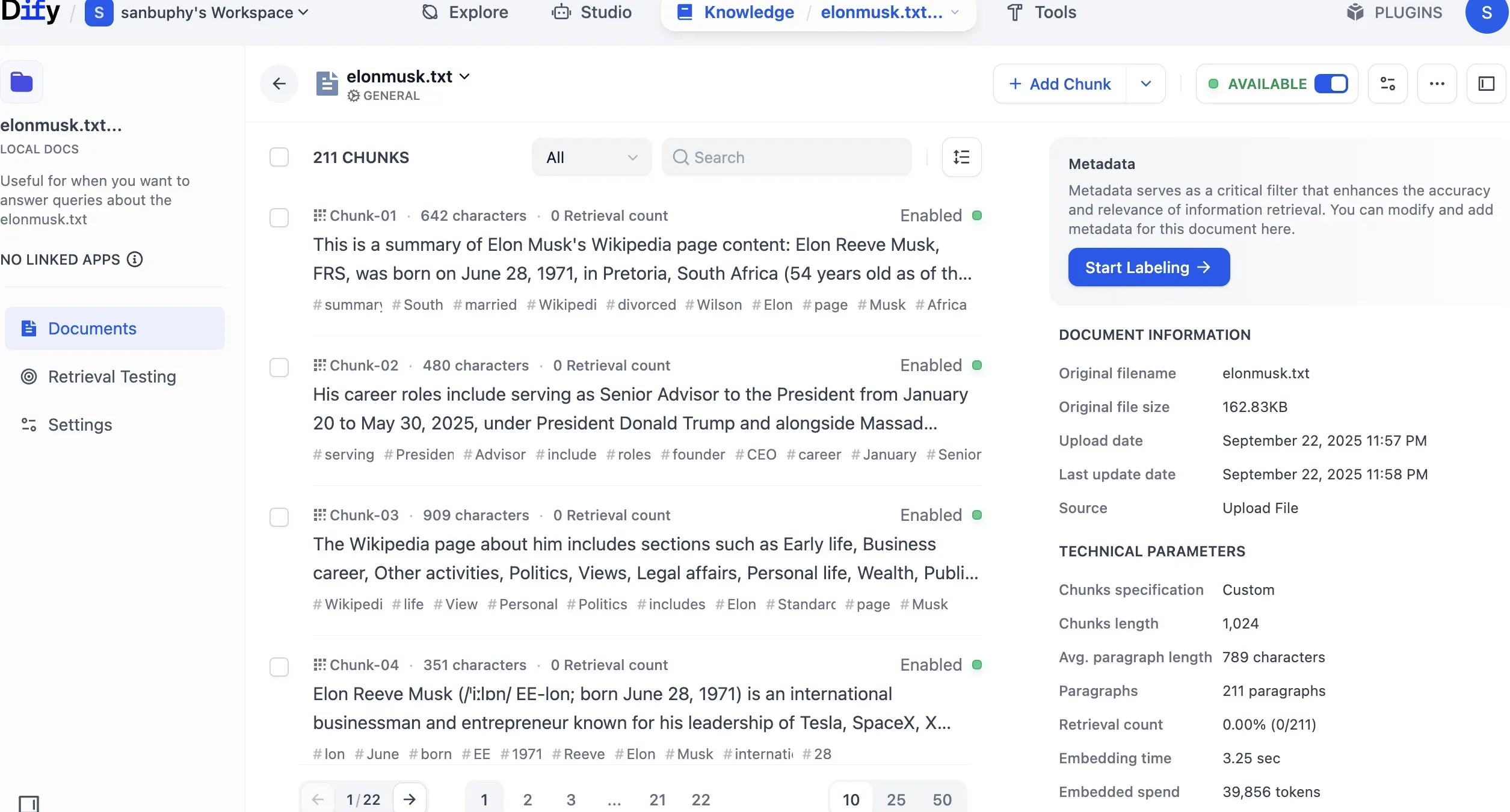This screenshot has width=1510, height=812.
Task: Click the Chunk-04 grid handle icon
Action: tap(319, 665)
